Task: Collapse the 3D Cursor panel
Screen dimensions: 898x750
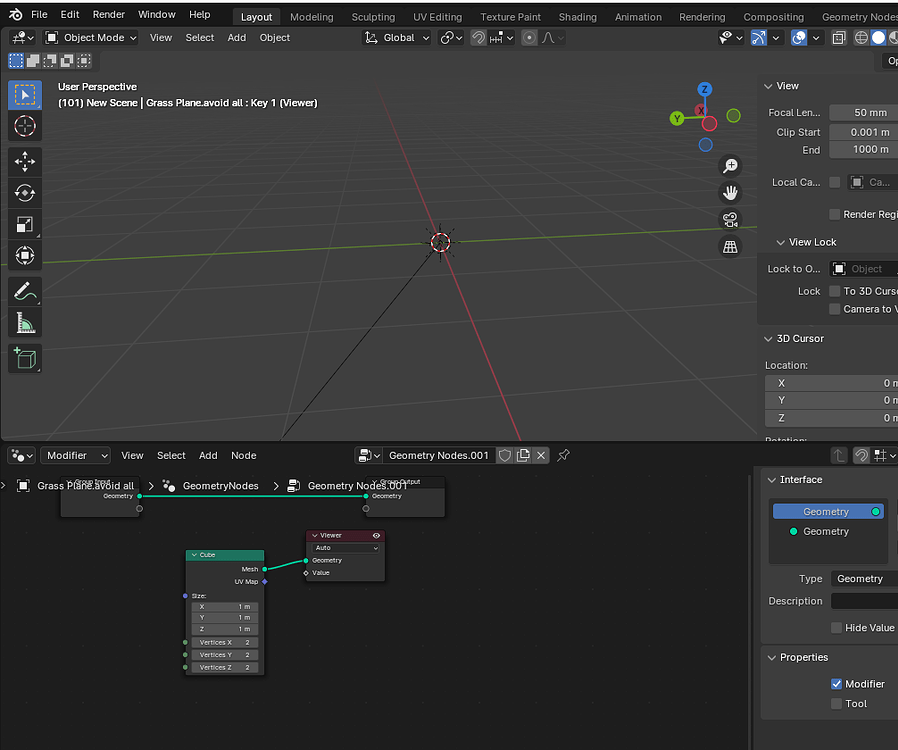Action: coord(768,339)
